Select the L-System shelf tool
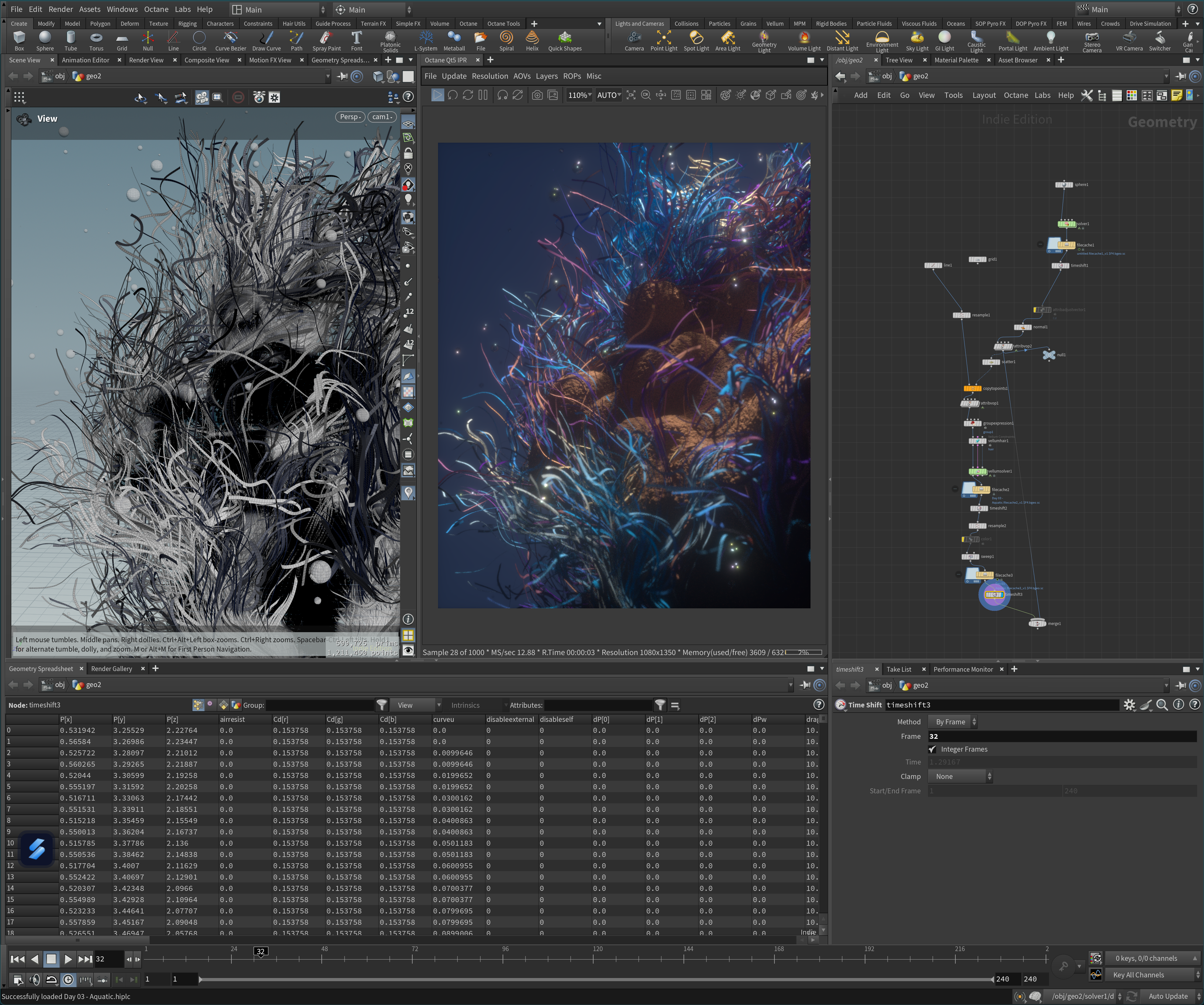This screenshot has height=1005, width=1204. (x=426, y=41)
